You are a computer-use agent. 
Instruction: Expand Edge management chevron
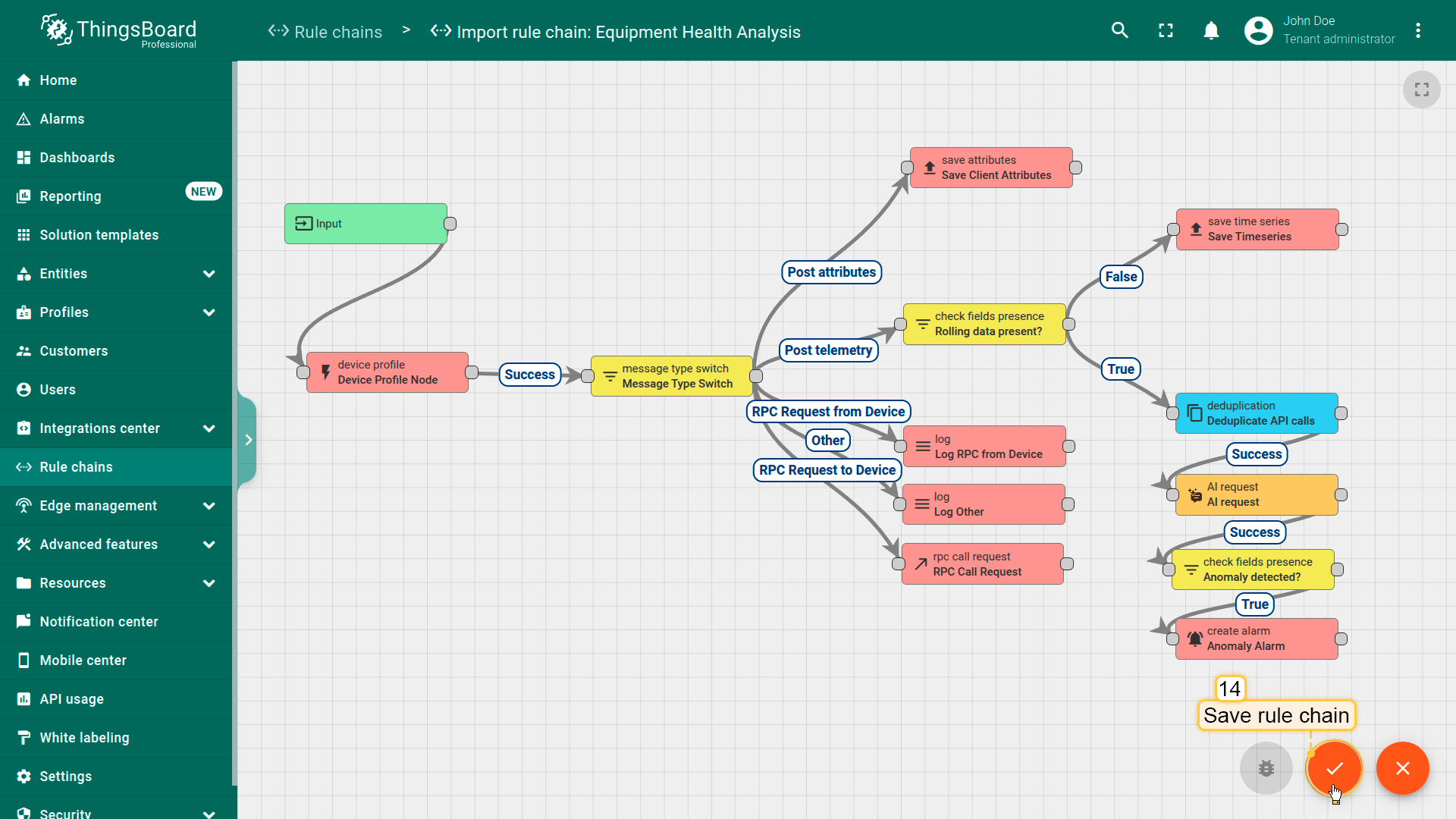click(x=209, y=506)
